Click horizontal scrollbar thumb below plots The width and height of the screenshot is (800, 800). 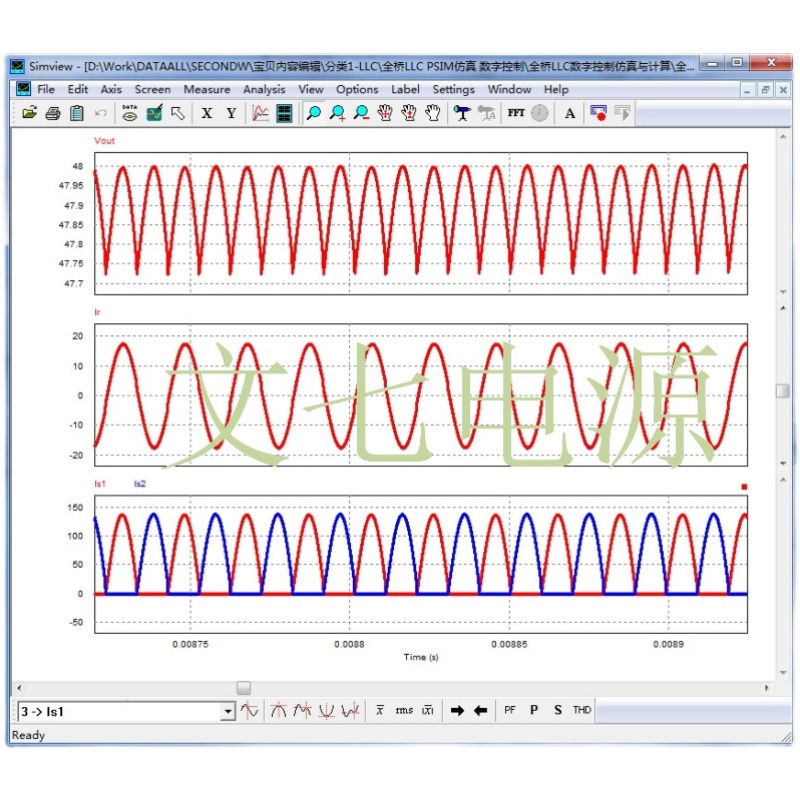(244, 688)
